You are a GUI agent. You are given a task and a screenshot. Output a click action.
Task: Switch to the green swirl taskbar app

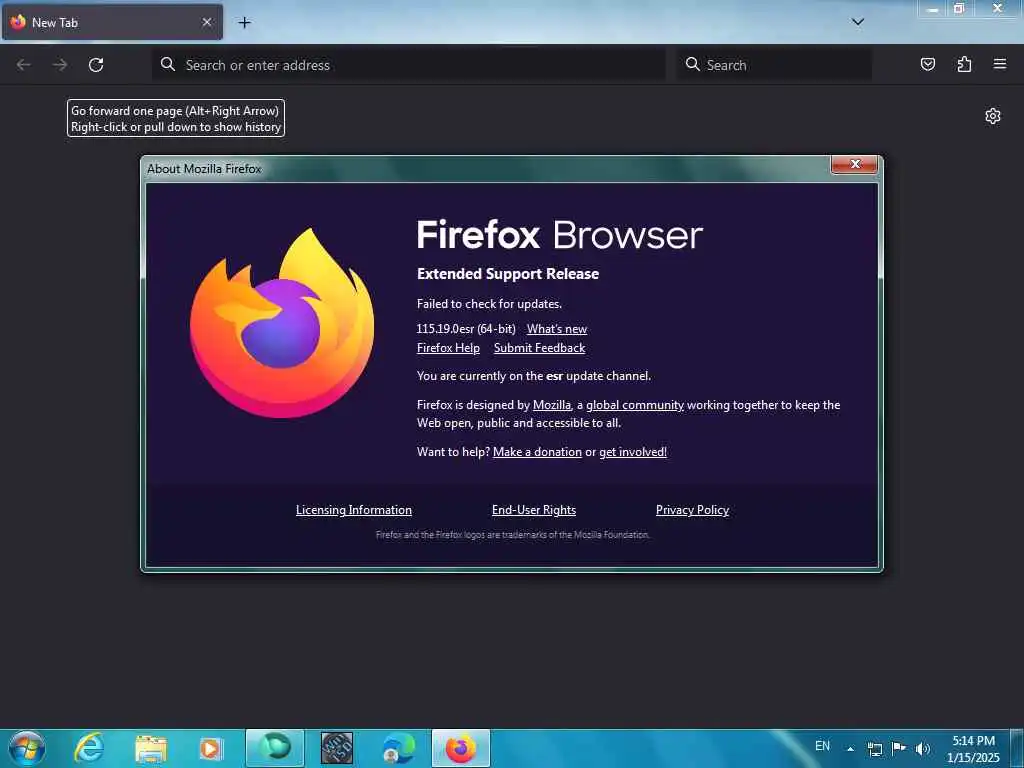coord(275,748)
